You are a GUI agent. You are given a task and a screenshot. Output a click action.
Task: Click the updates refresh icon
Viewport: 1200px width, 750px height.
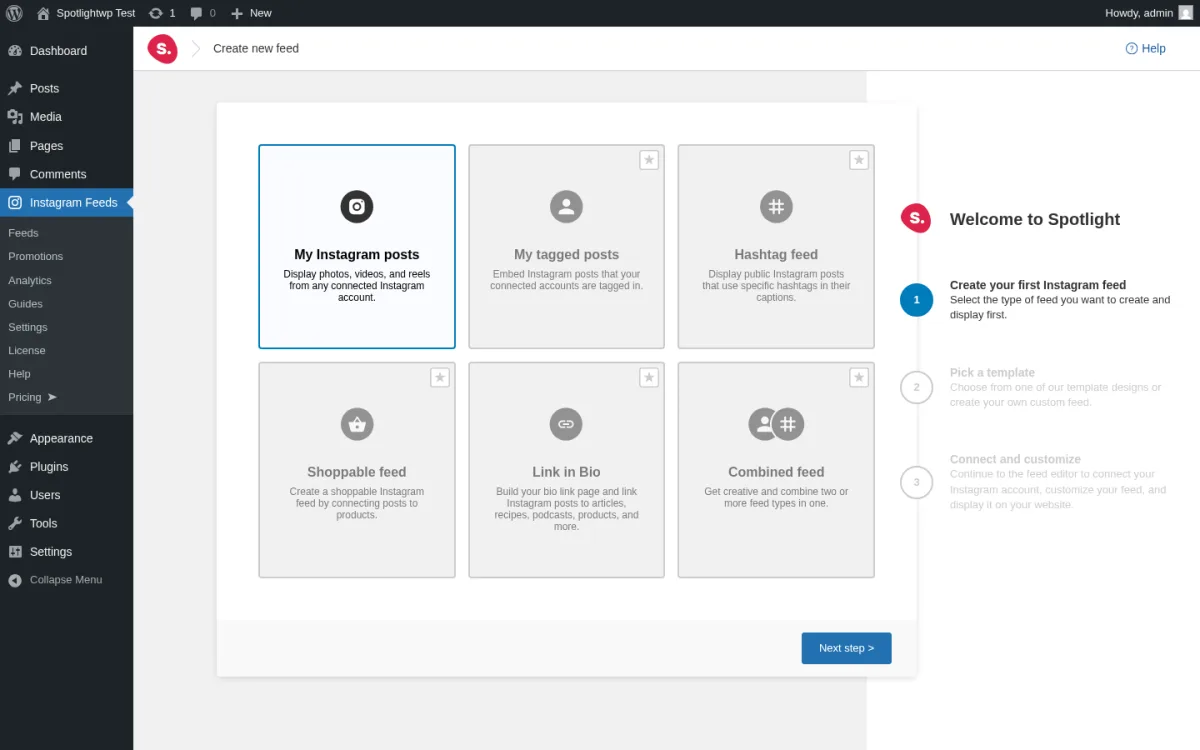(155, 13)
